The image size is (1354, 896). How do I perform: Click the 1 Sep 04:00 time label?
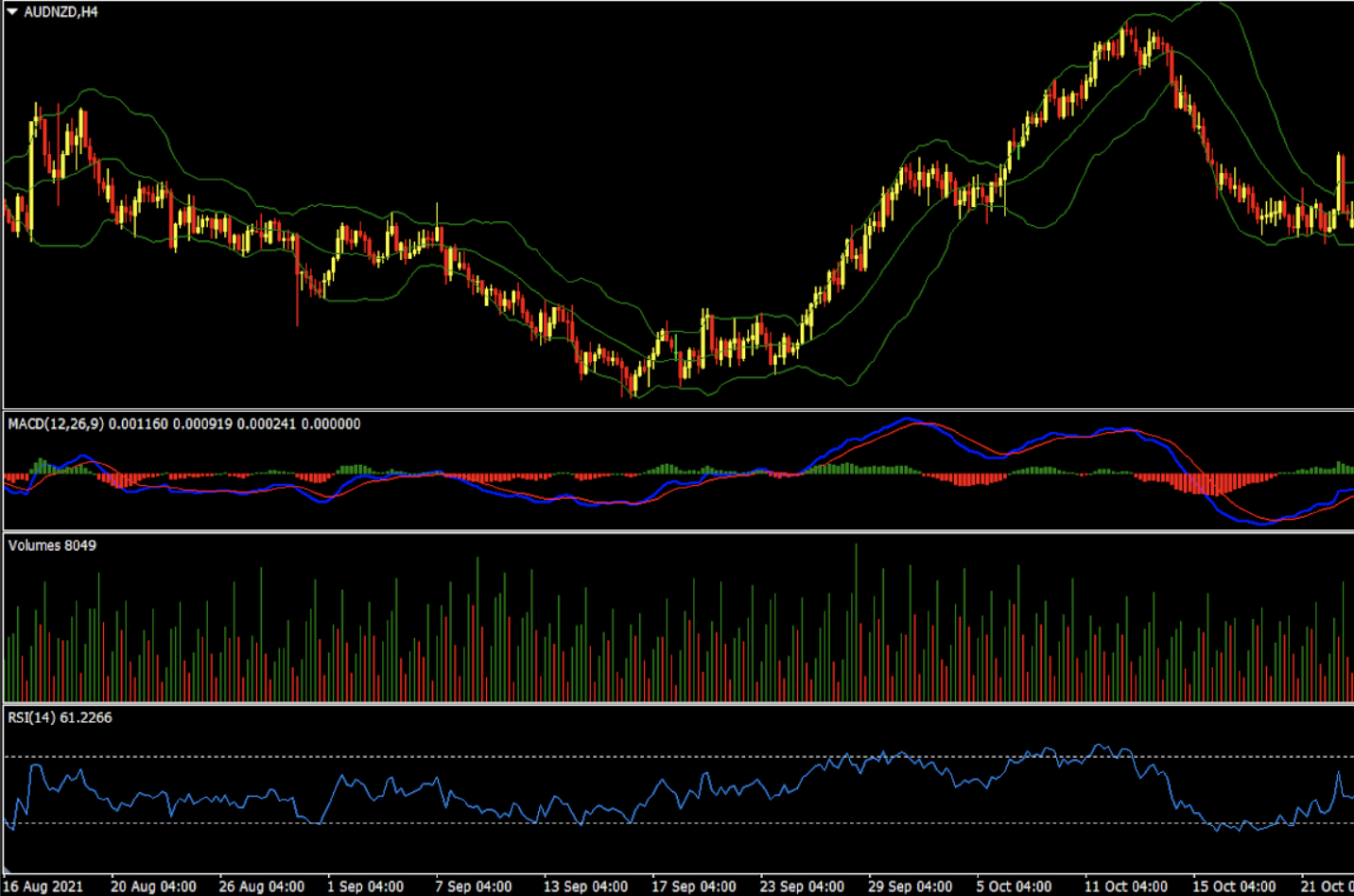[x=365, y=886]
